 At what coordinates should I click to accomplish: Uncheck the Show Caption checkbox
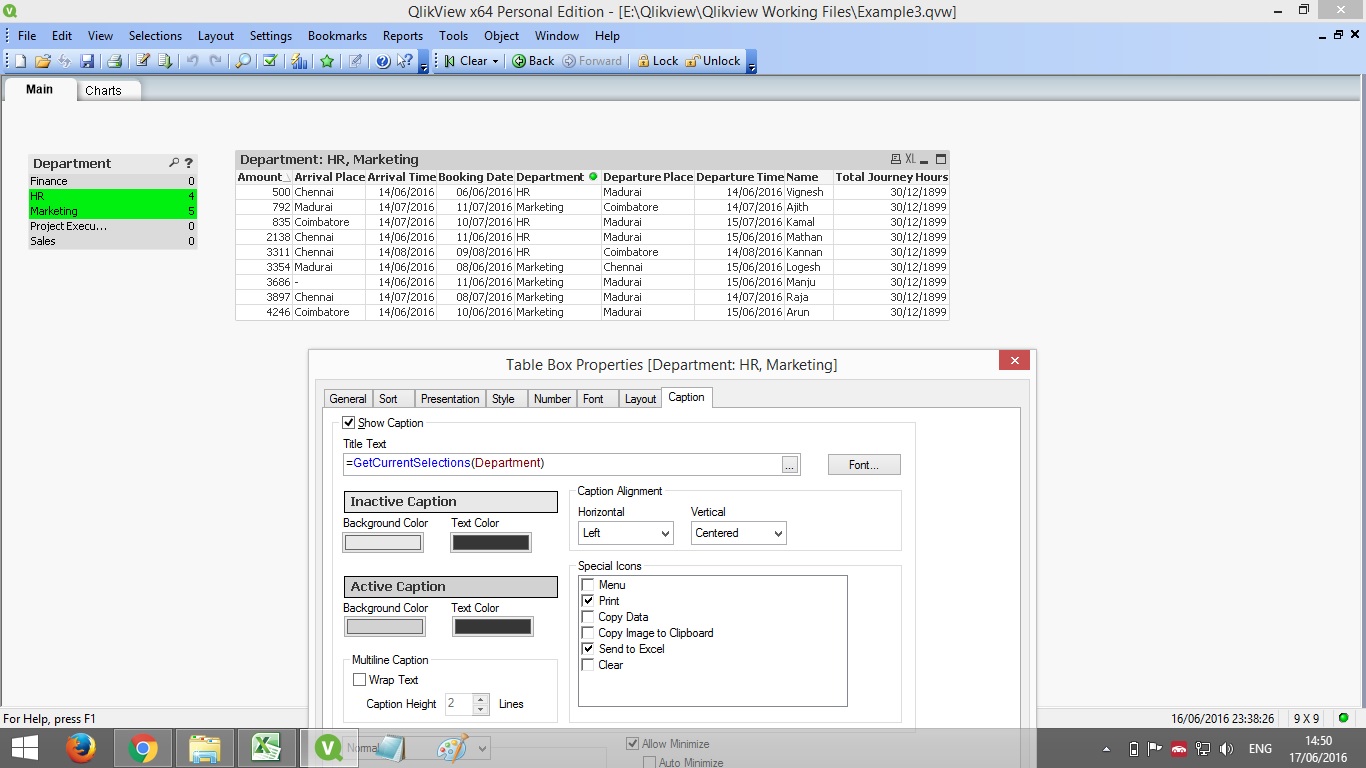point(349,423)
